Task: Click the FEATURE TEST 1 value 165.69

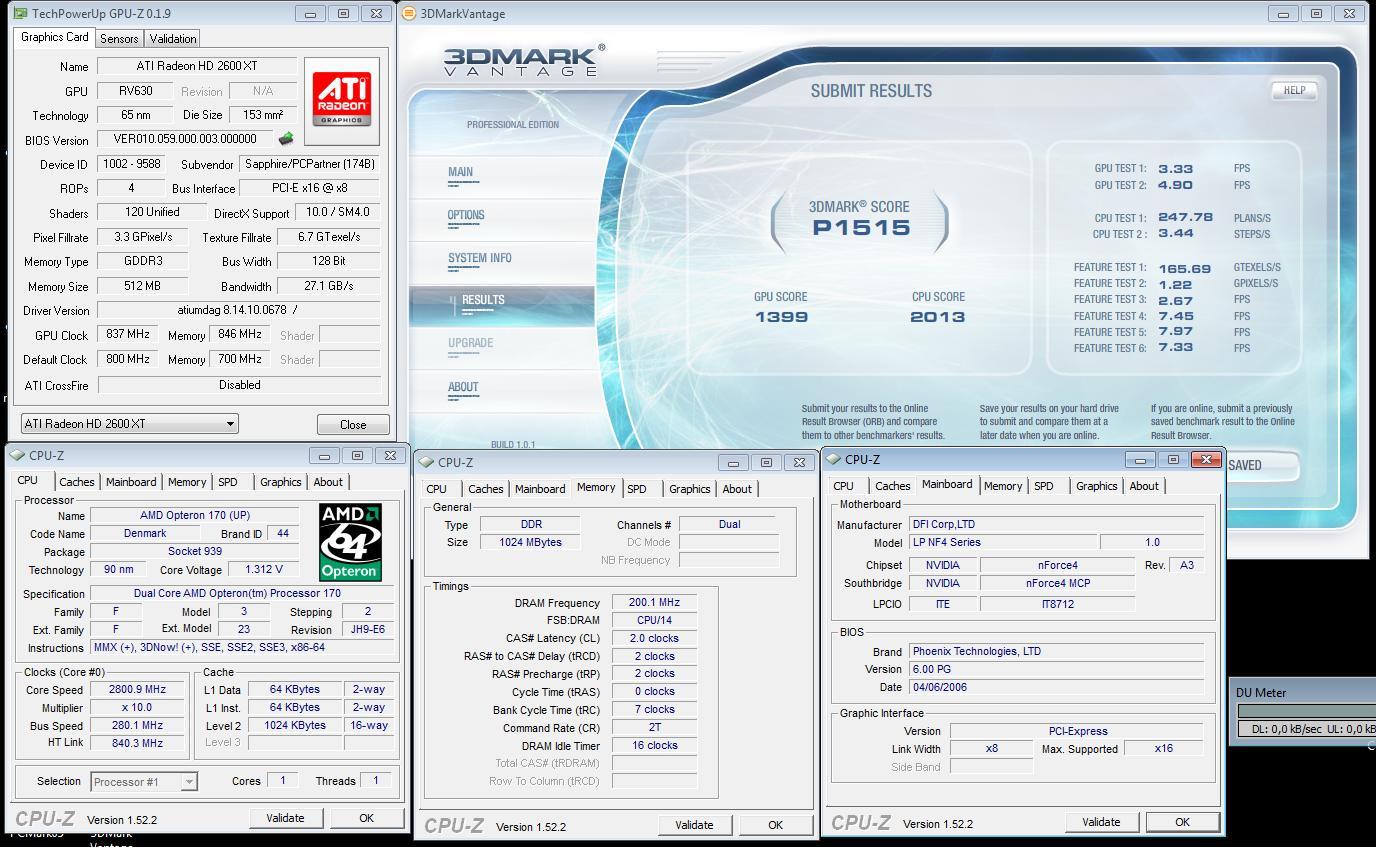Action: (x=1184, y=268)
